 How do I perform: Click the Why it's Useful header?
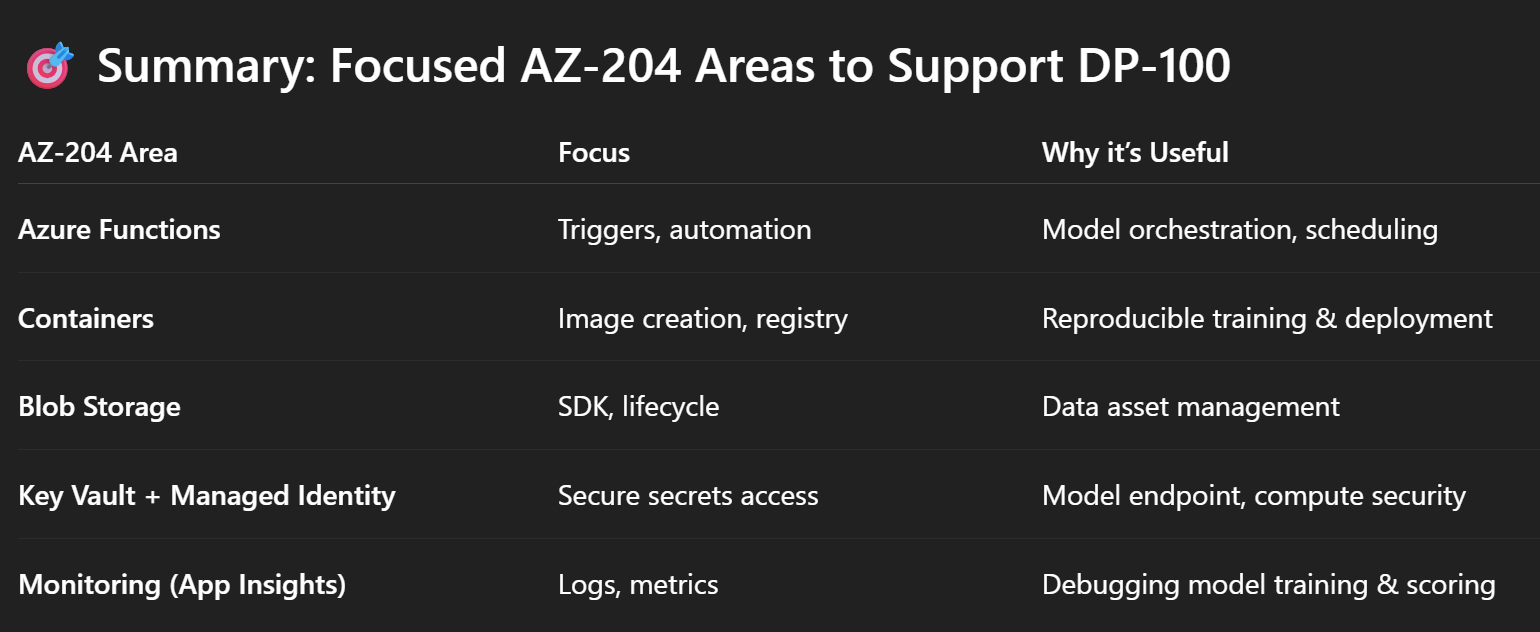click(x=1135, y=152)
